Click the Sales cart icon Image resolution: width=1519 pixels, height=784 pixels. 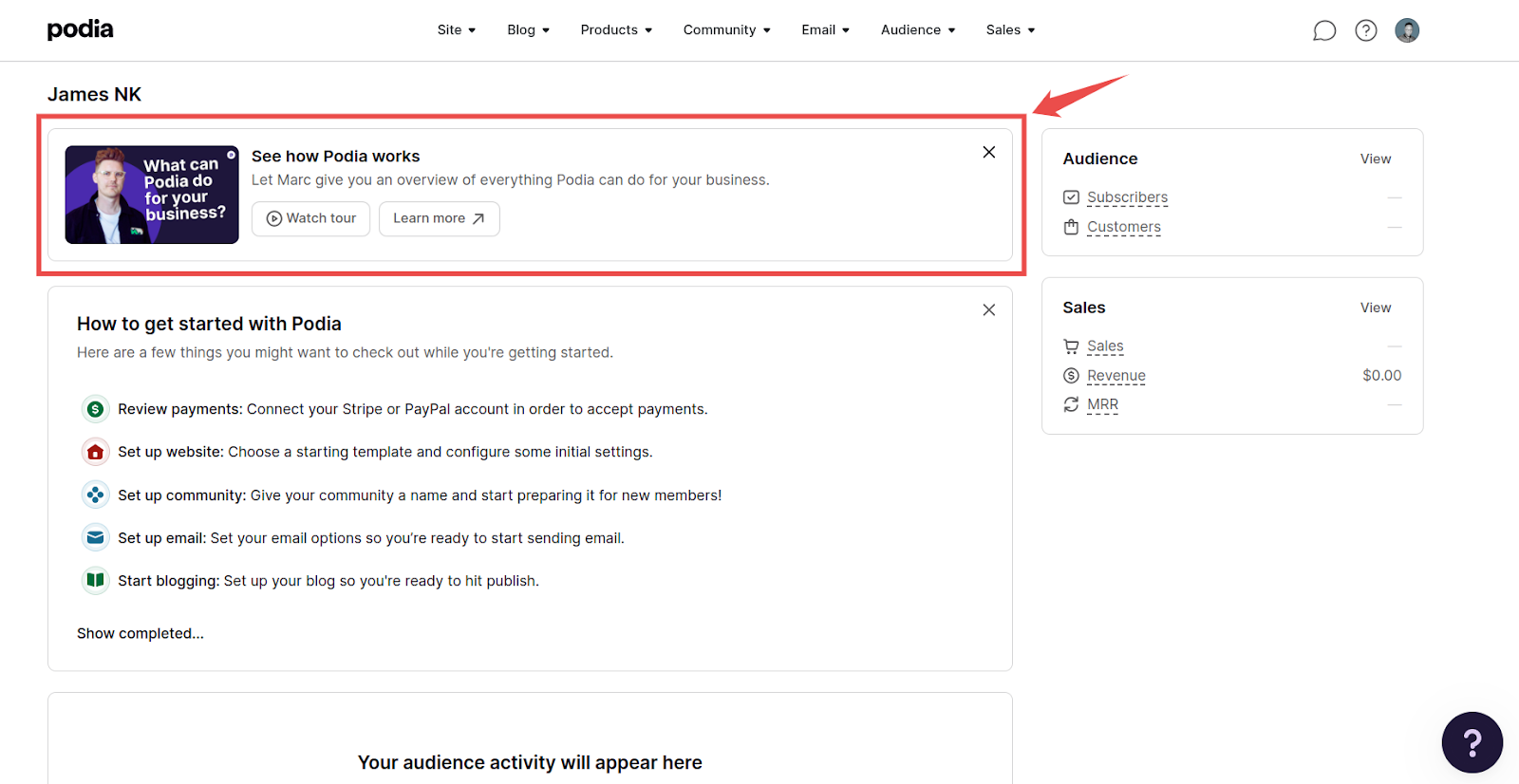click(x=1071, y=346)
